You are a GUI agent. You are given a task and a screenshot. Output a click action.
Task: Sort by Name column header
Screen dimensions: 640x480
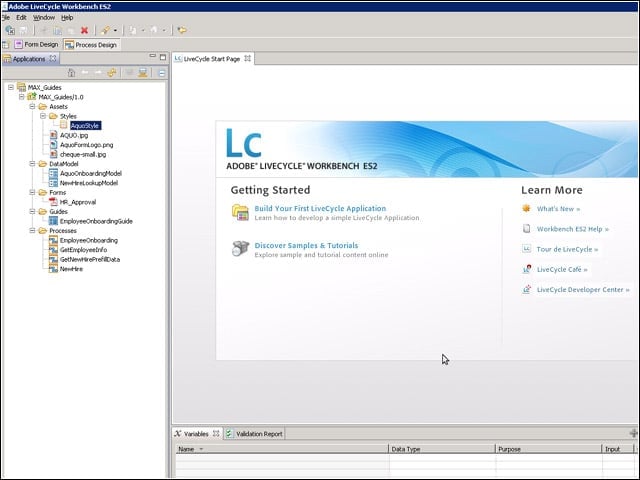(x=282, y=449)
